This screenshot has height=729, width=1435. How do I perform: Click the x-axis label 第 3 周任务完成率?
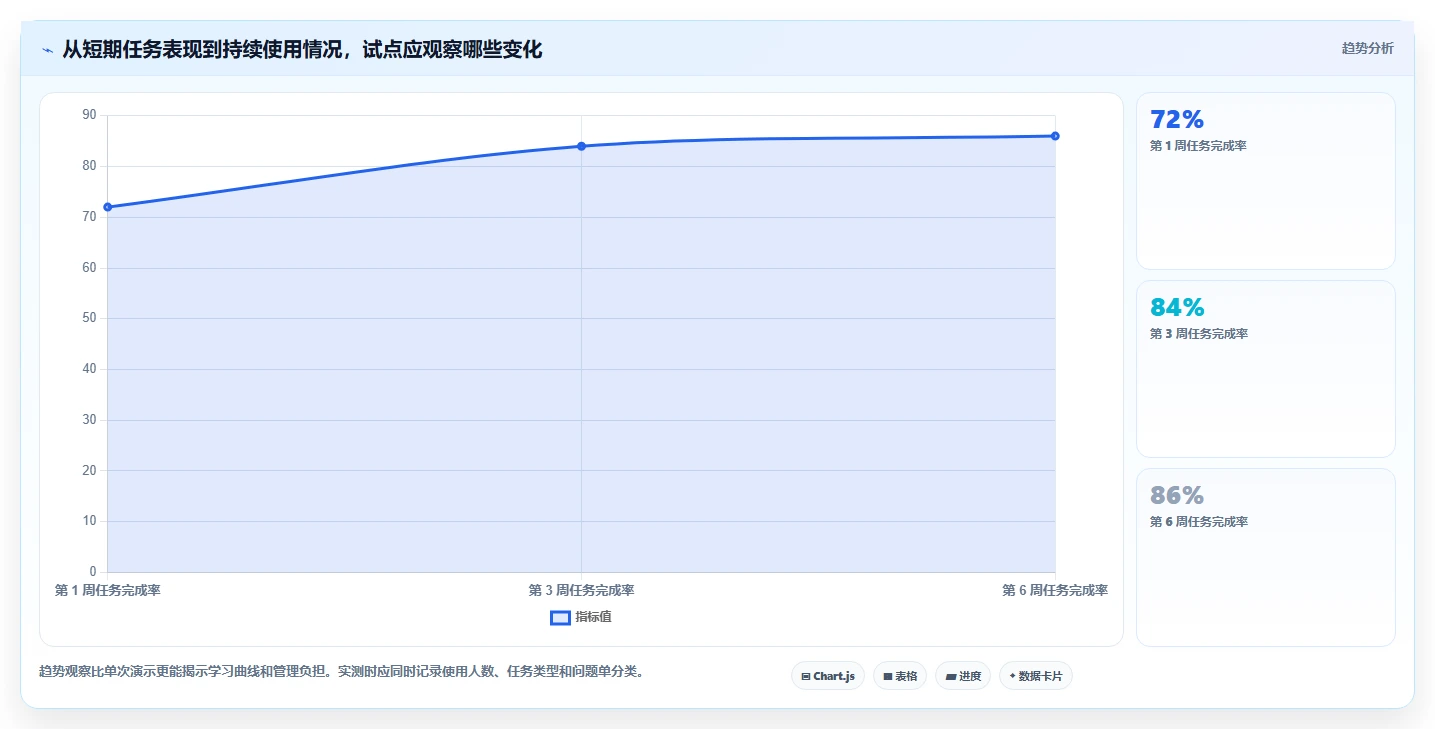coord(581,591)
